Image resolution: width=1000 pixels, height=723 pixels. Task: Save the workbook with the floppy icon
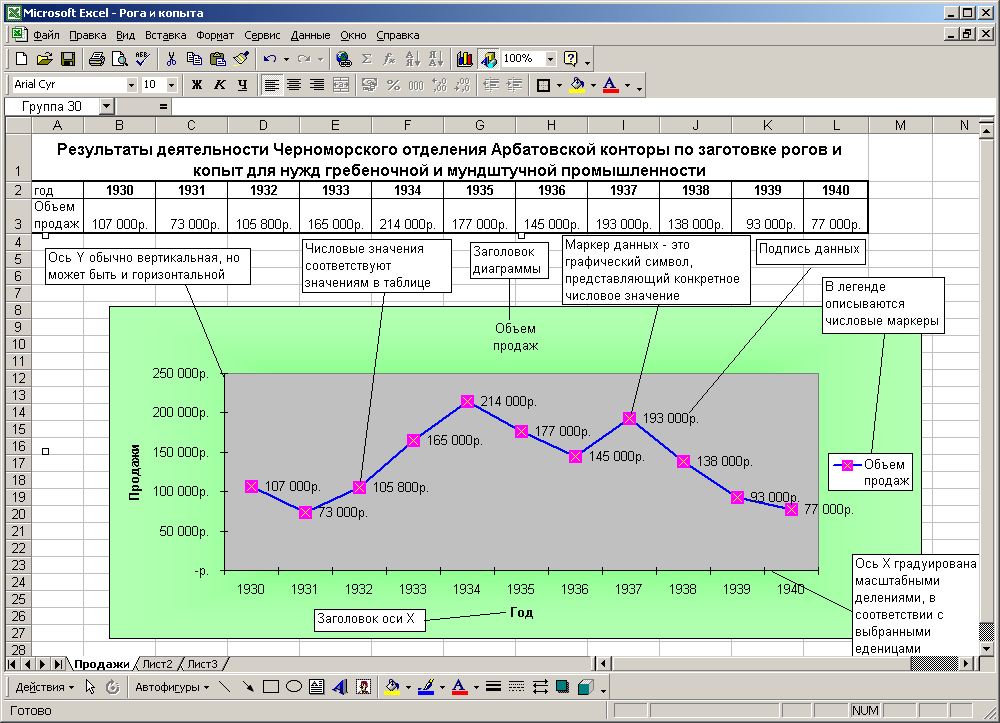[x=68, y=59]
